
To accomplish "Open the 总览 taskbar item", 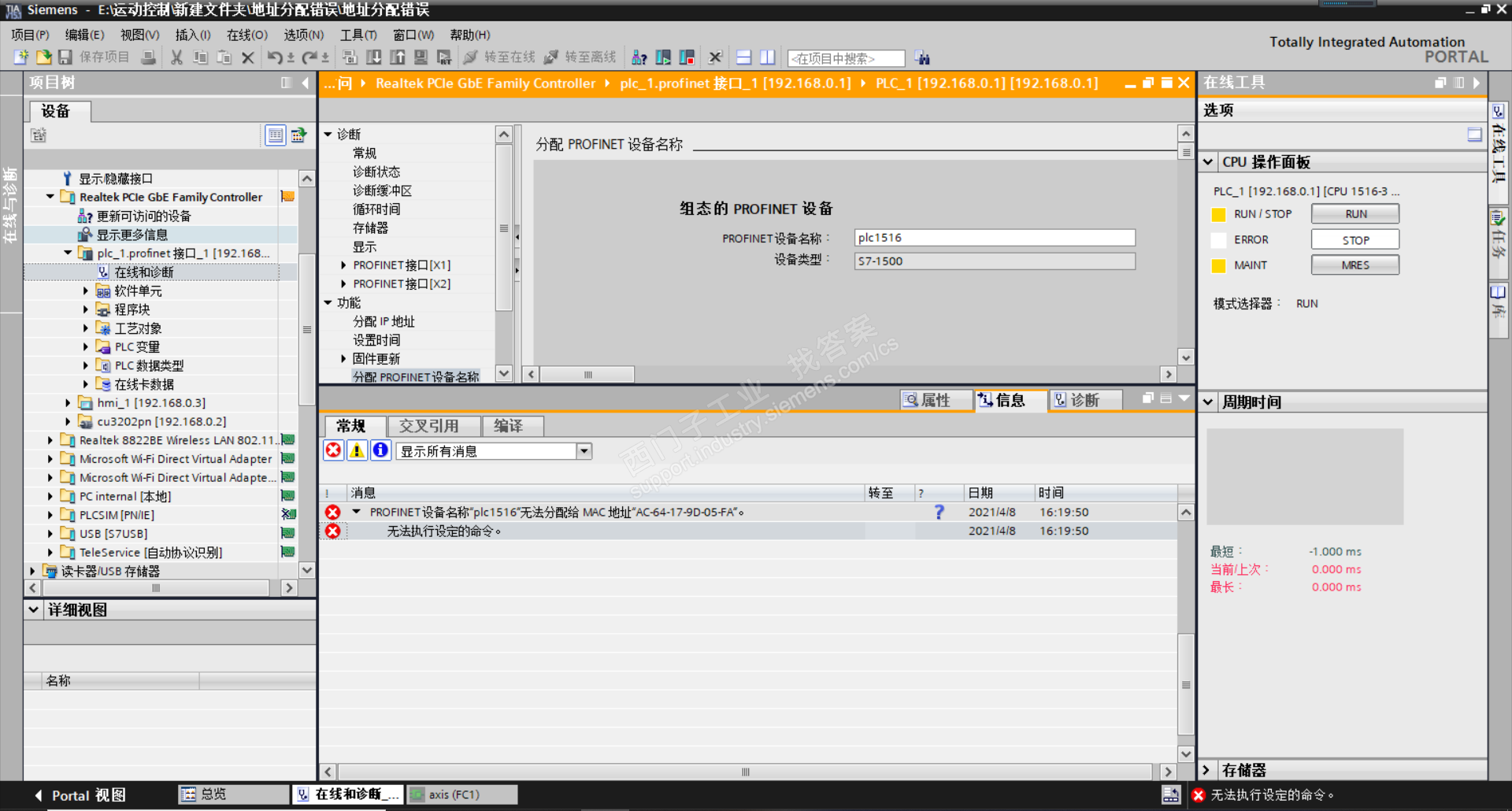I will [234, 794].
